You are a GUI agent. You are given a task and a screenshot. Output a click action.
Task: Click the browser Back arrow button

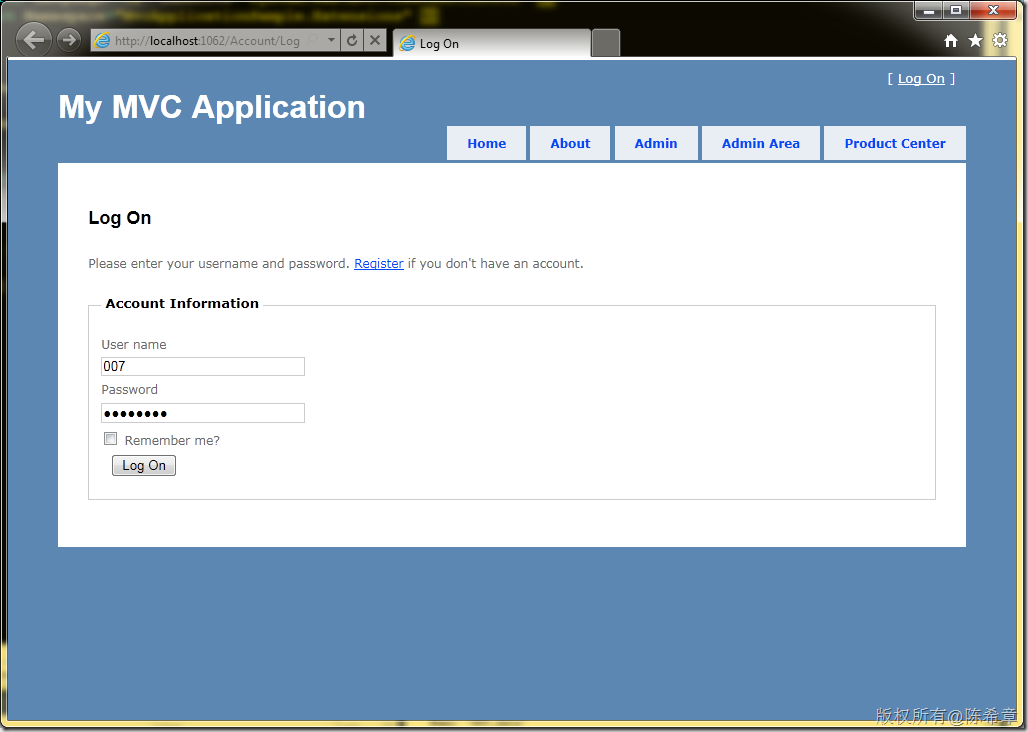[34, 40]
